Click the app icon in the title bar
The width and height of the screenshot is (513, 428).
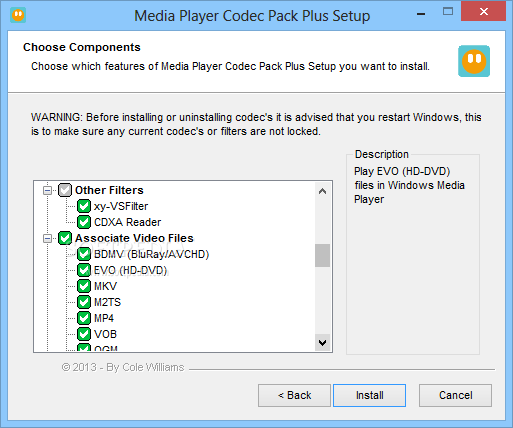(x=18, y=15)
